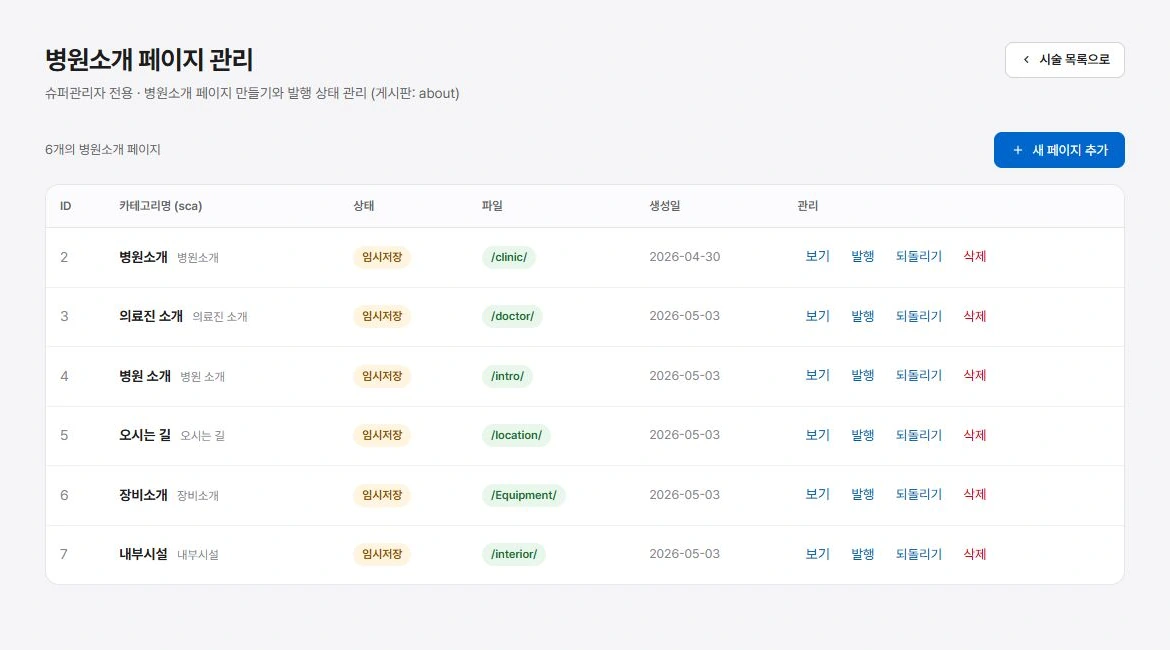The height and width of the screenshot is (650, 1170).
Task: Delete the 오시는 길 page
Action: 975,435
